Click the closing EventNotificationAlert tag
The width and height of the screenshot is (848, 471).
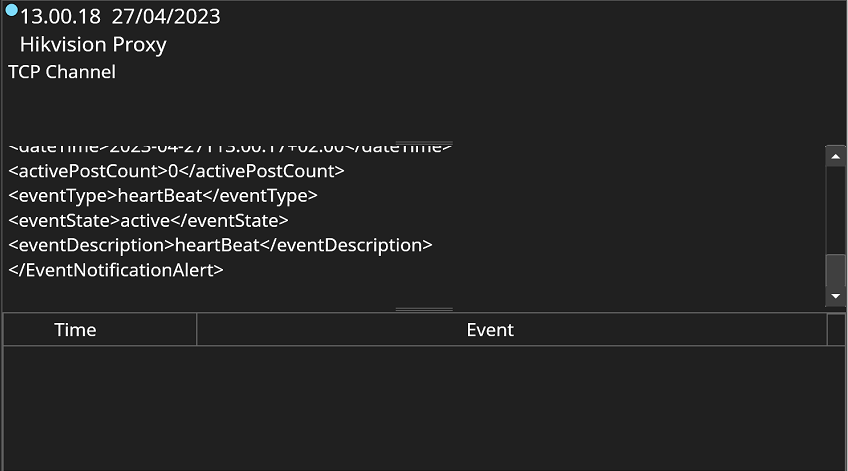click(x=116, y=270)
